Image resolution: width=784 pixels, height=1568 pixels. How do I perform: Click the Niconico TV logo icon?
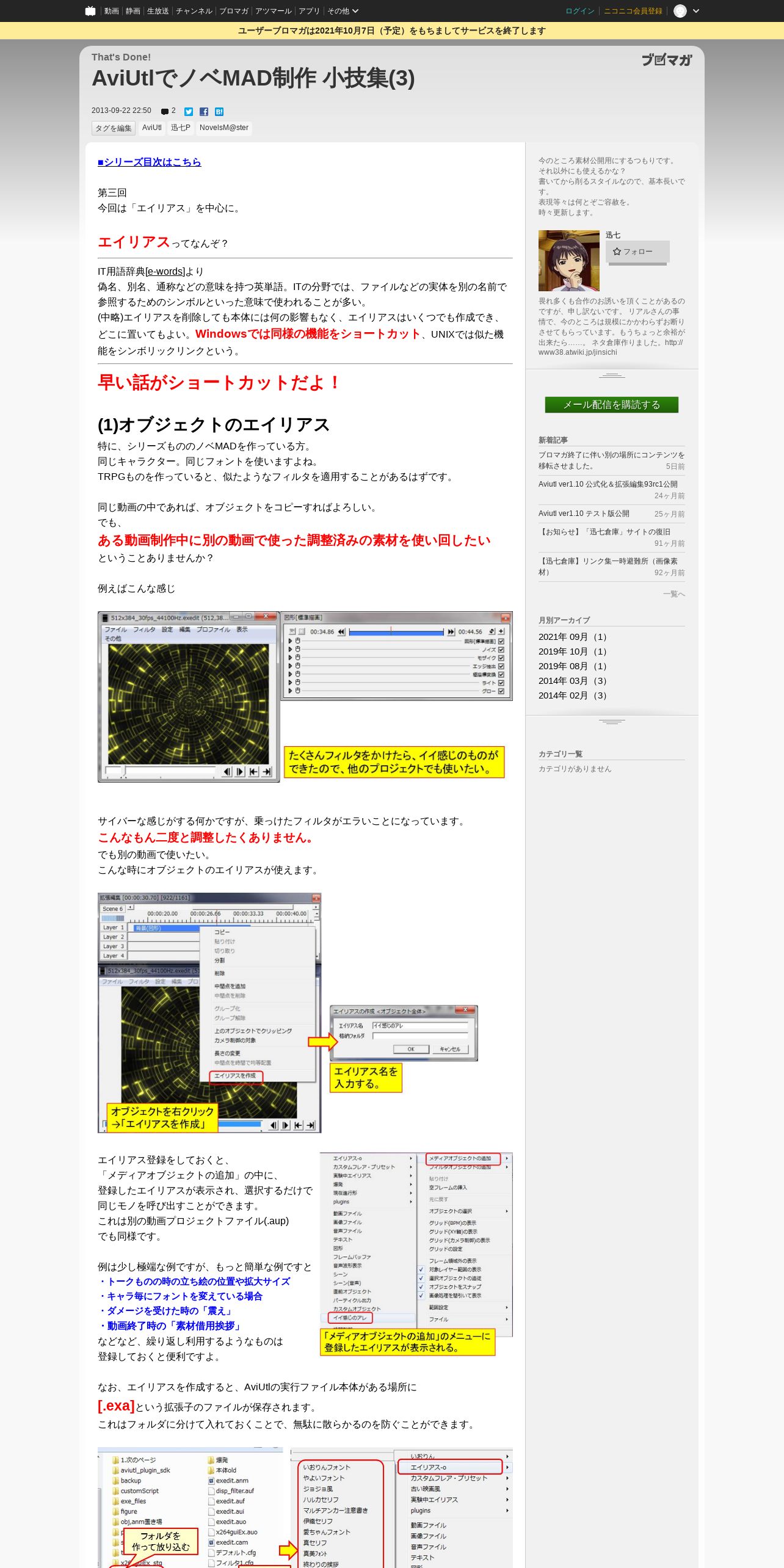(90, 11)
